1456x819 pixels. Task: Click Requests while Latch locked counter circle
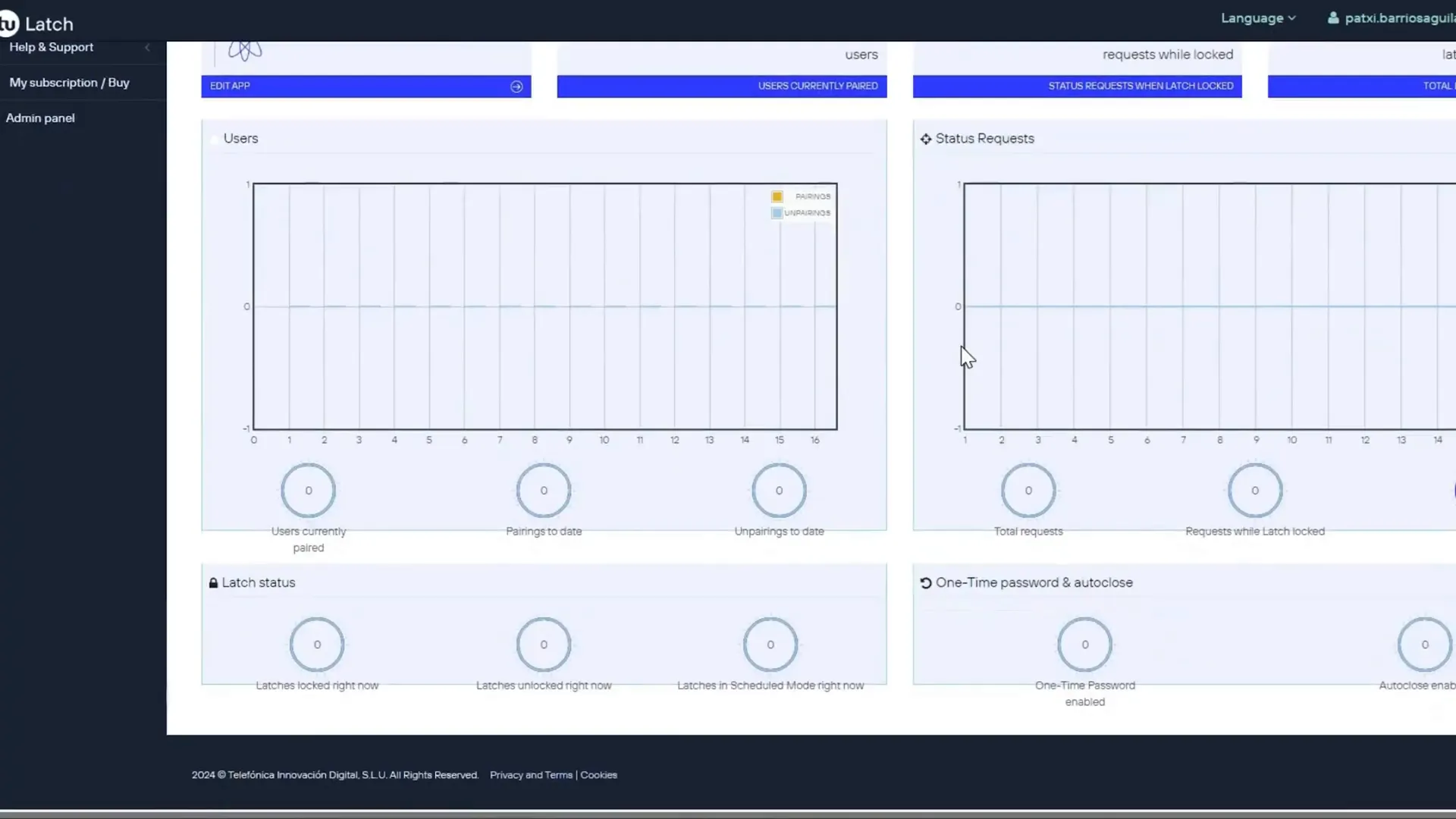point(1255,491)
